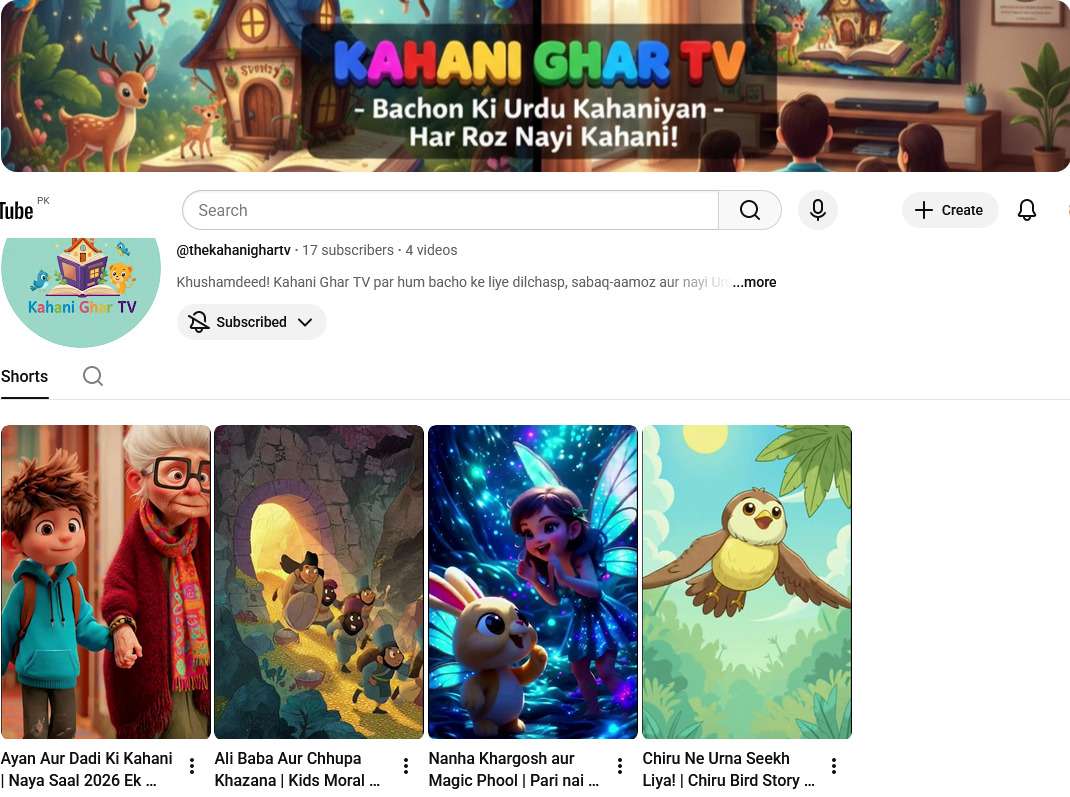This screenshot has width=1070, height=797.
Task: Open Chiru bird flying short thumbnail
Action: tap(747, 581)
